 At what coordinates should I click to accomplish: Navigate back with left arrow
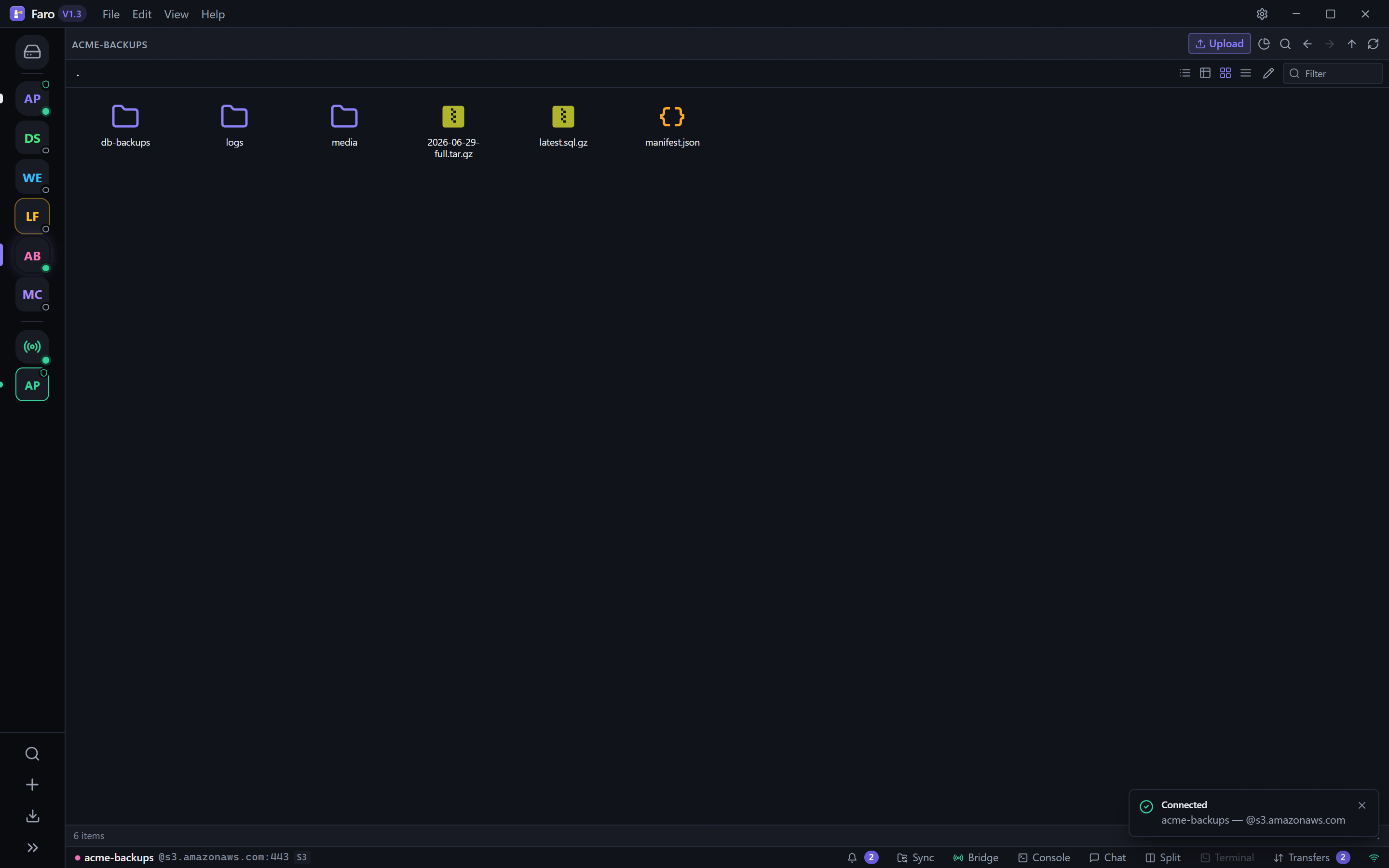click(x=1307, y=43)
